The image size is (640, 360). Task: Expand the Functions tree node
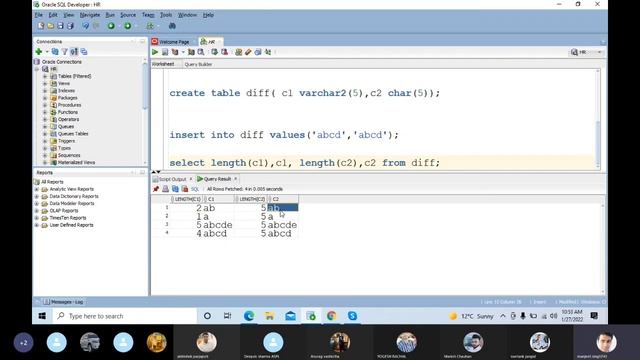45,112
